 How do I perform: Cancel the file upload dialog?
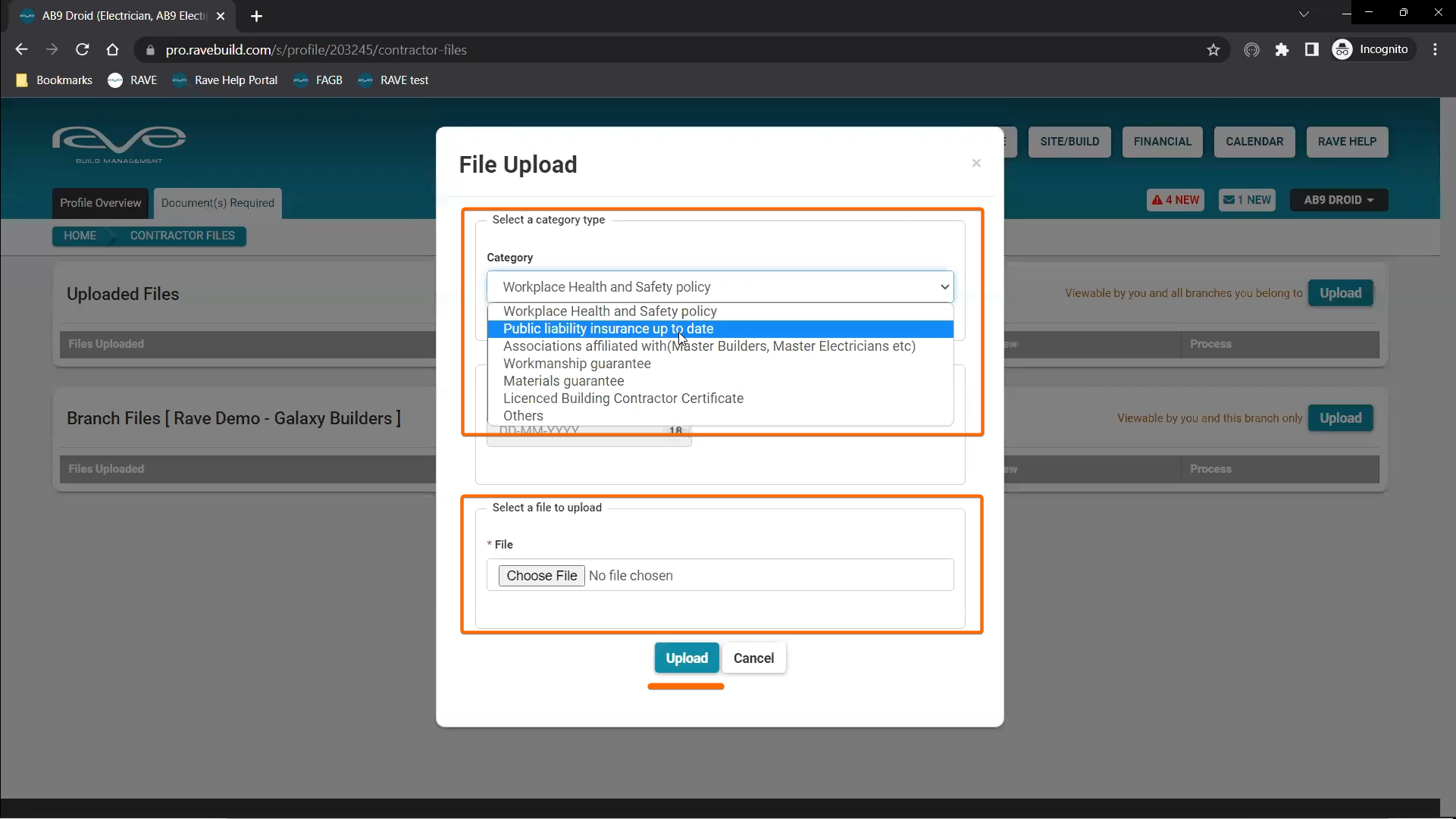point(753,658)
